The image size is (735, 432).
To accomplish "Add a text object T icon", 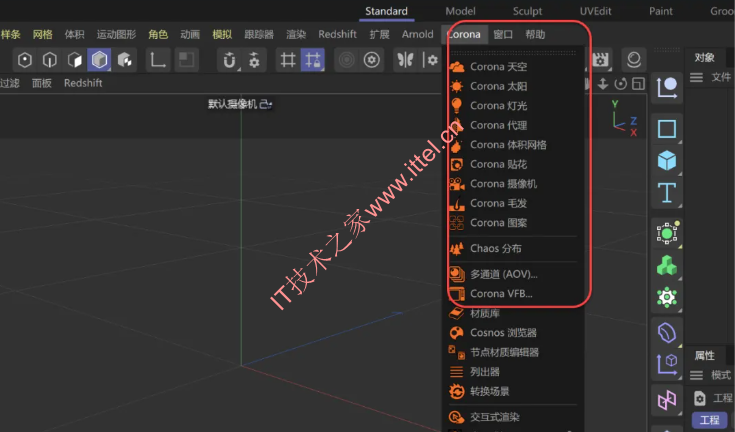I will [667, 193].
